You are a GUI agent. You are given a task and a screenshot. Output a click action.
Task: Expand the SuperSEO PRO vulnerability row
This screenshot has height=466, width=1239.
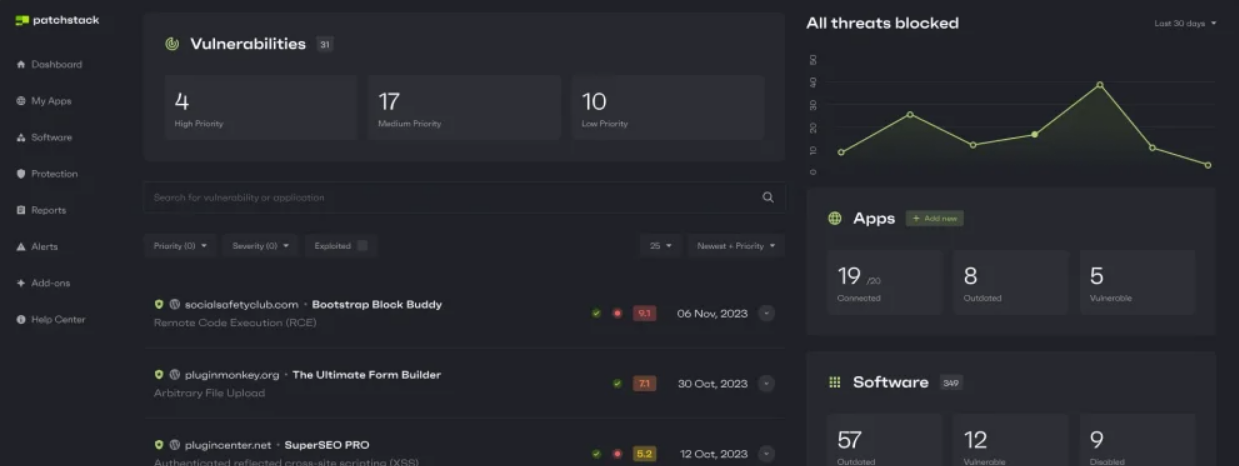[x=766, y=454]
